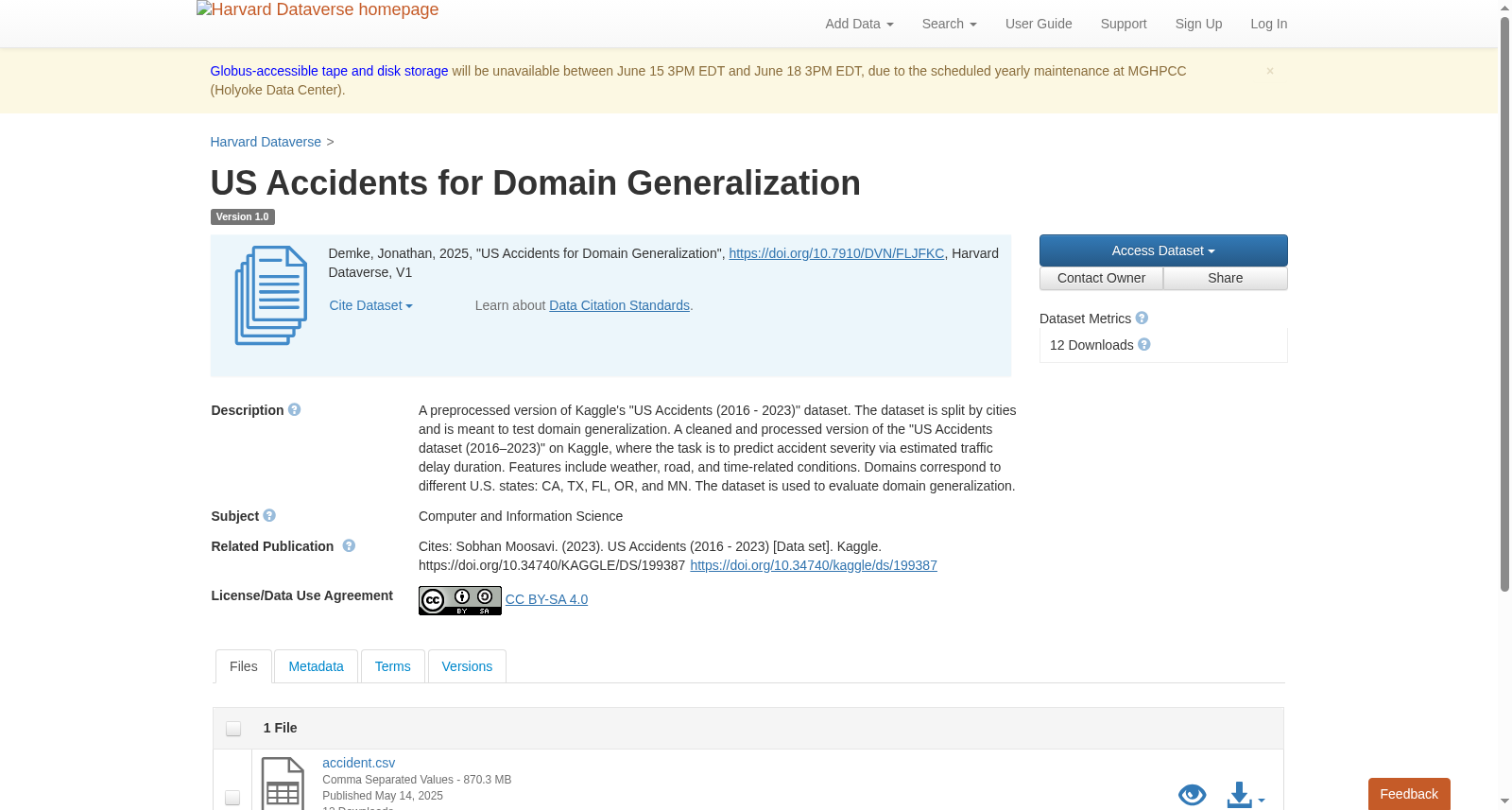The height and width of the screenshot is (810, 1512).
Task: Click the dataset title heading
Action: [535, 183]
